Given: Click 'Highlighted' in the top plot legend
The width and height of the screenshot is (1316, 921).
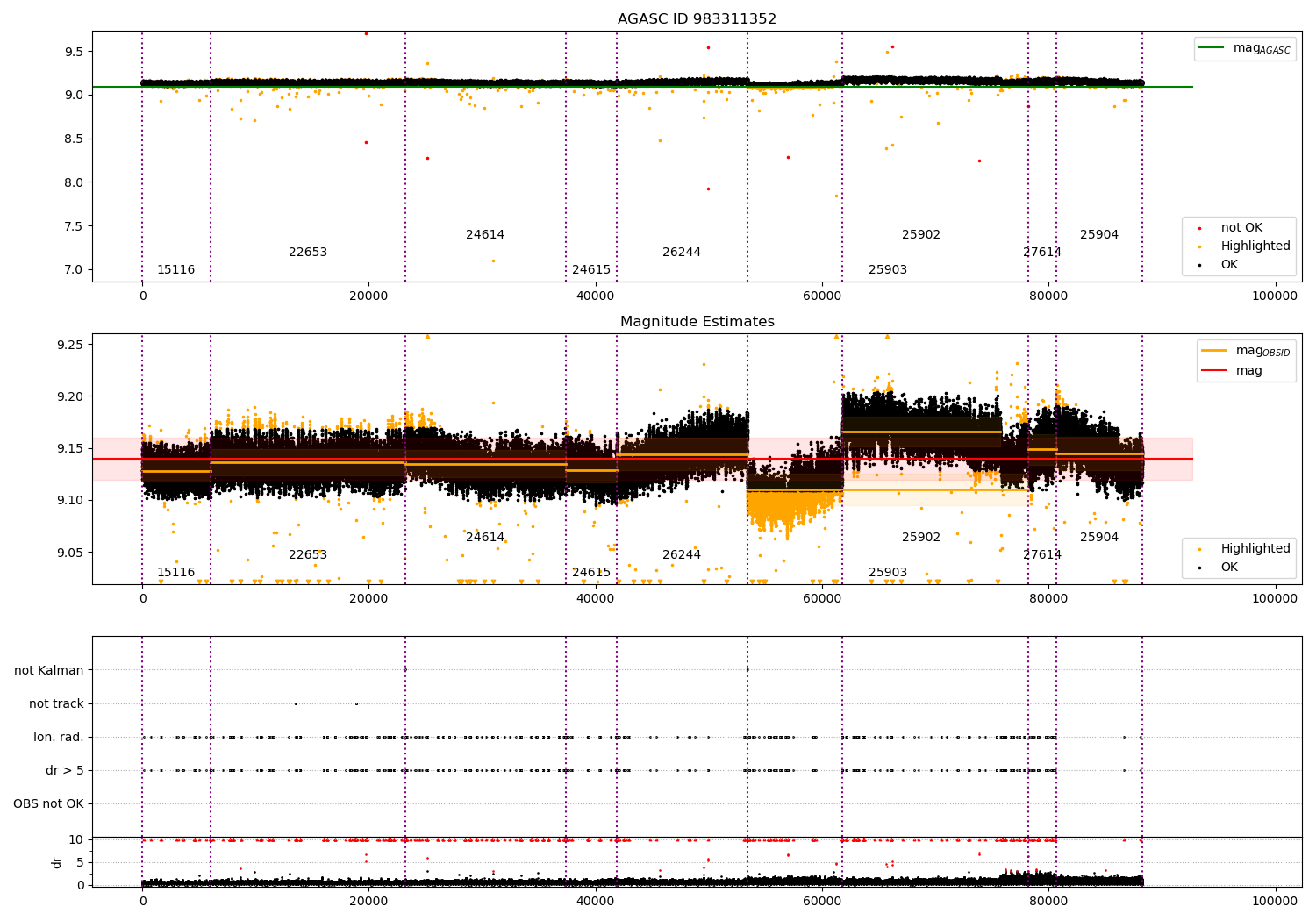Looking at the screenshot, I should pos(1255,246).
